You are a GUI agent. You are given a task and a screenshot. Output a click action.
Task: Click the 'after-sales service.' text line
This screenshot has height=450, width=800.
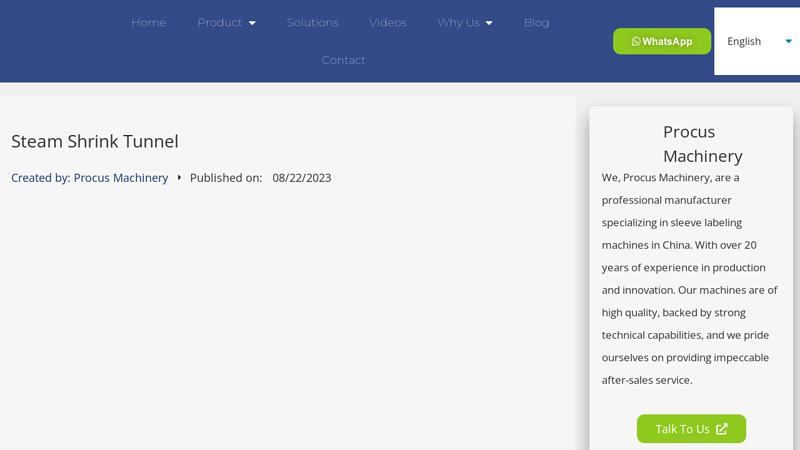(647, 380)
